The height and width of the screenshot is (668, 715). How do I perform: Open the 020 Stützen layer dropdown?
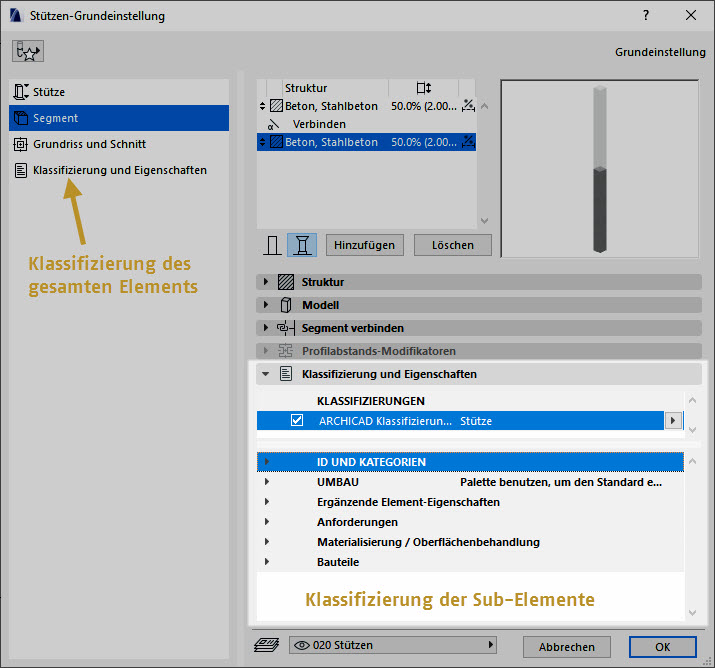tap(393, 645)
